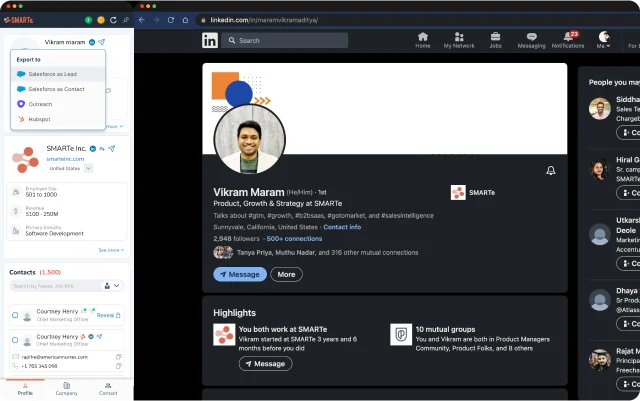Open LinkedIn Jobs
Screen dimensions: 640x401
pos(495,40)
